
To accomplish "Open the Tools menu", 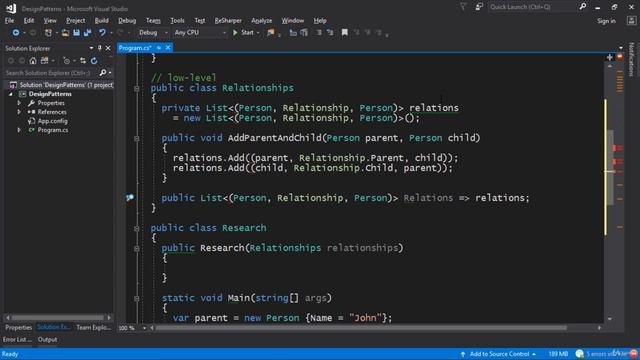I will tap(177, 20).
